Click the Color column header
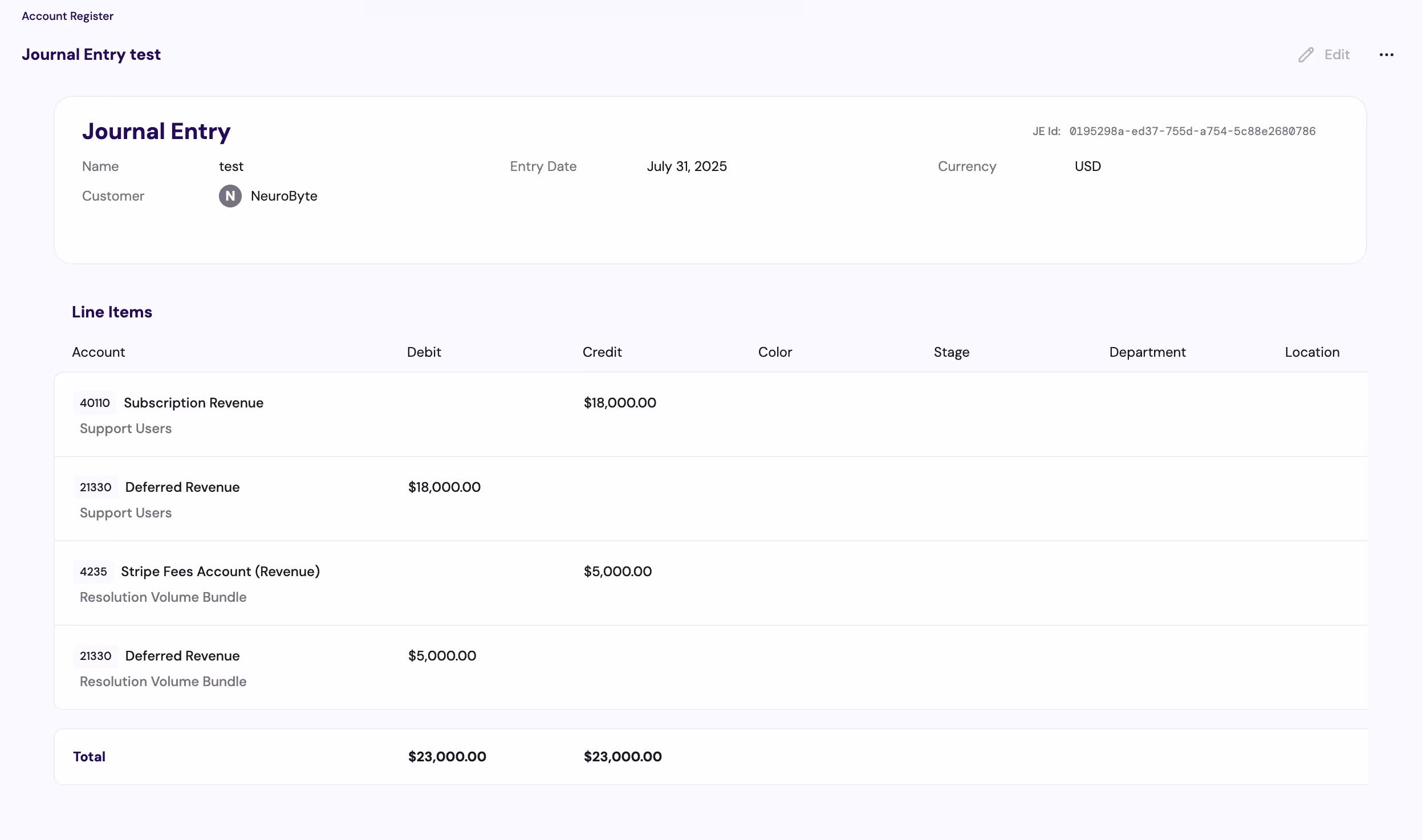The image size is (1422, 840). (775, 352)
